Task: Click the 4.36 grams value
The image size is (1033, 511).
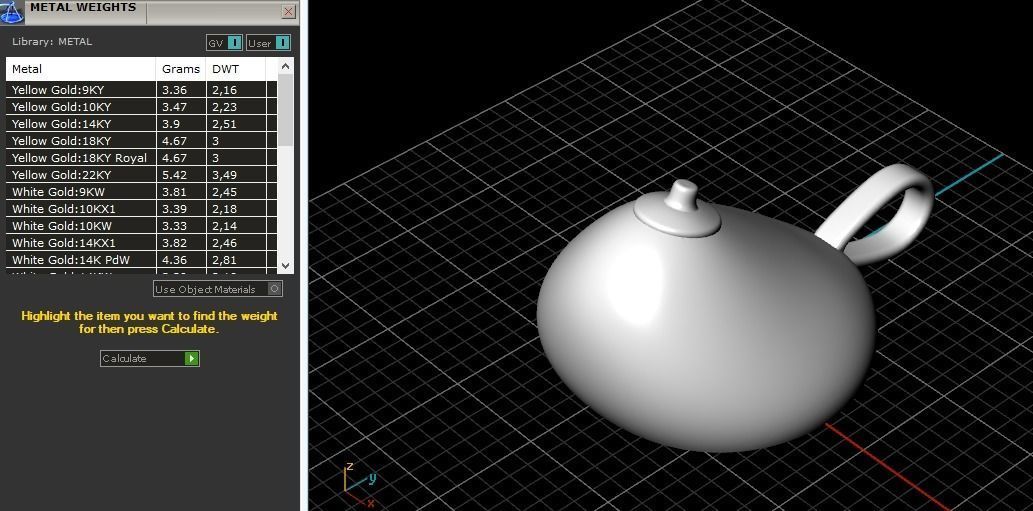Action: point(175,260)
